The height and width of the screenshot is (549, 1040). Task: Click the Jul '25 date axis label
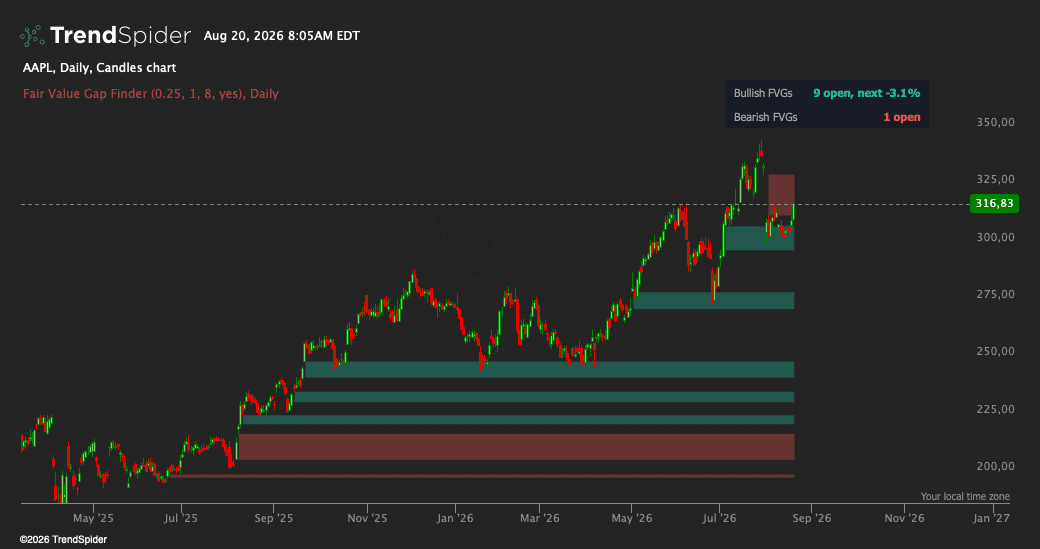[180, 518]
